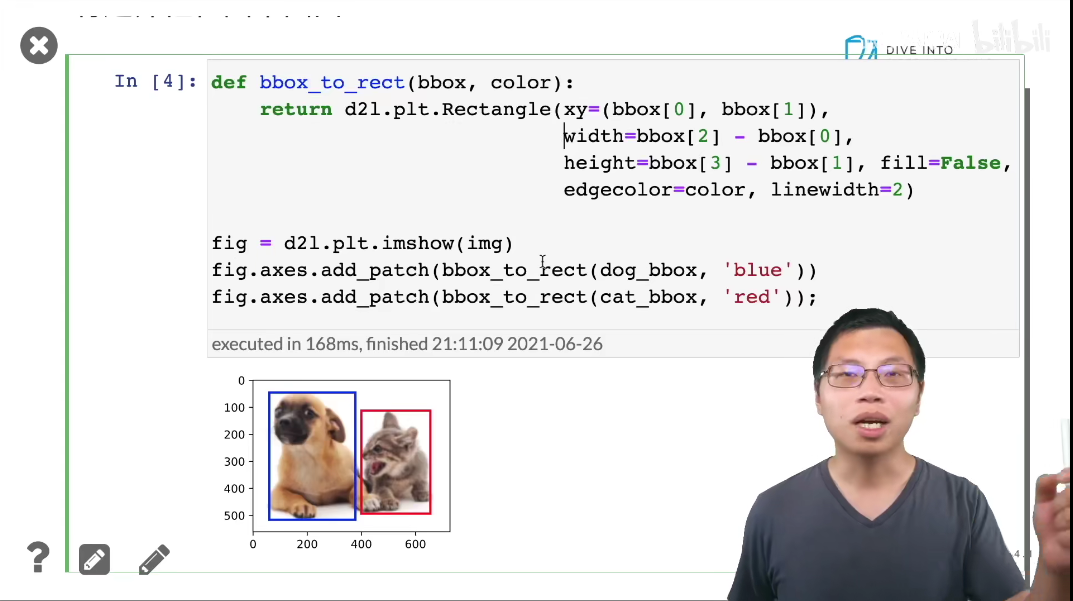Click the blue bounding box around the dog

(x=312, y=456)
